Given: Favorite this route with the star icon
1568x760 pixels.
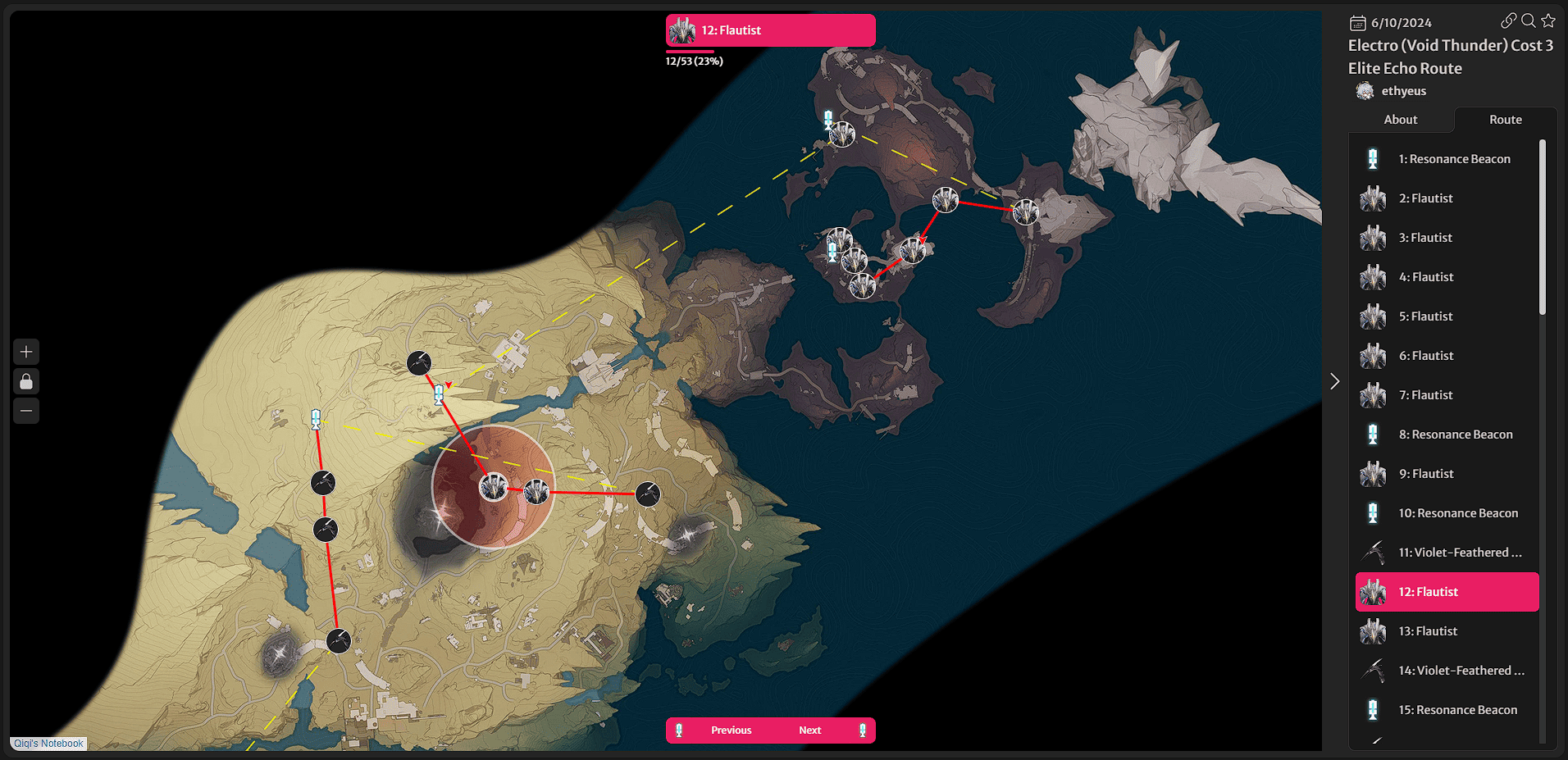Looking at the screenshot, I should click(x=1548, y=20).
